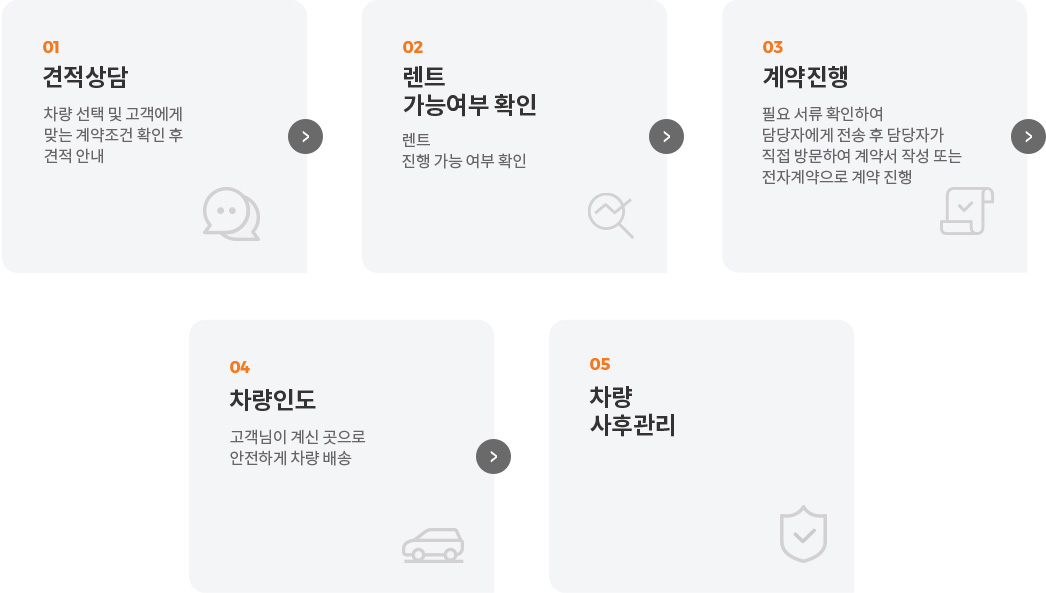Select the 차량 사후관리 heading

pyautogui.click(x=632, y=411)
